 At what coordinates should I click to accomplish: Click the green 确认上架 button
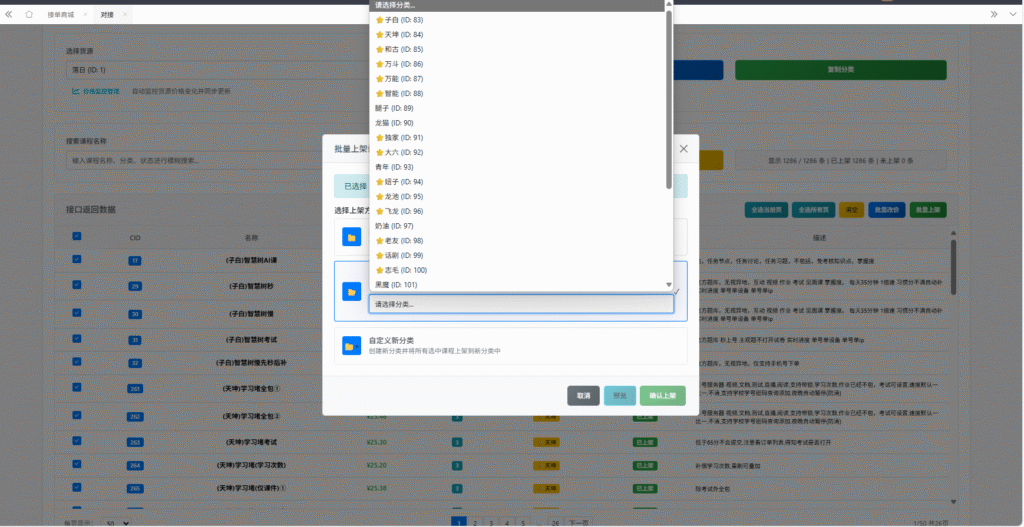(x=663, y=395)
